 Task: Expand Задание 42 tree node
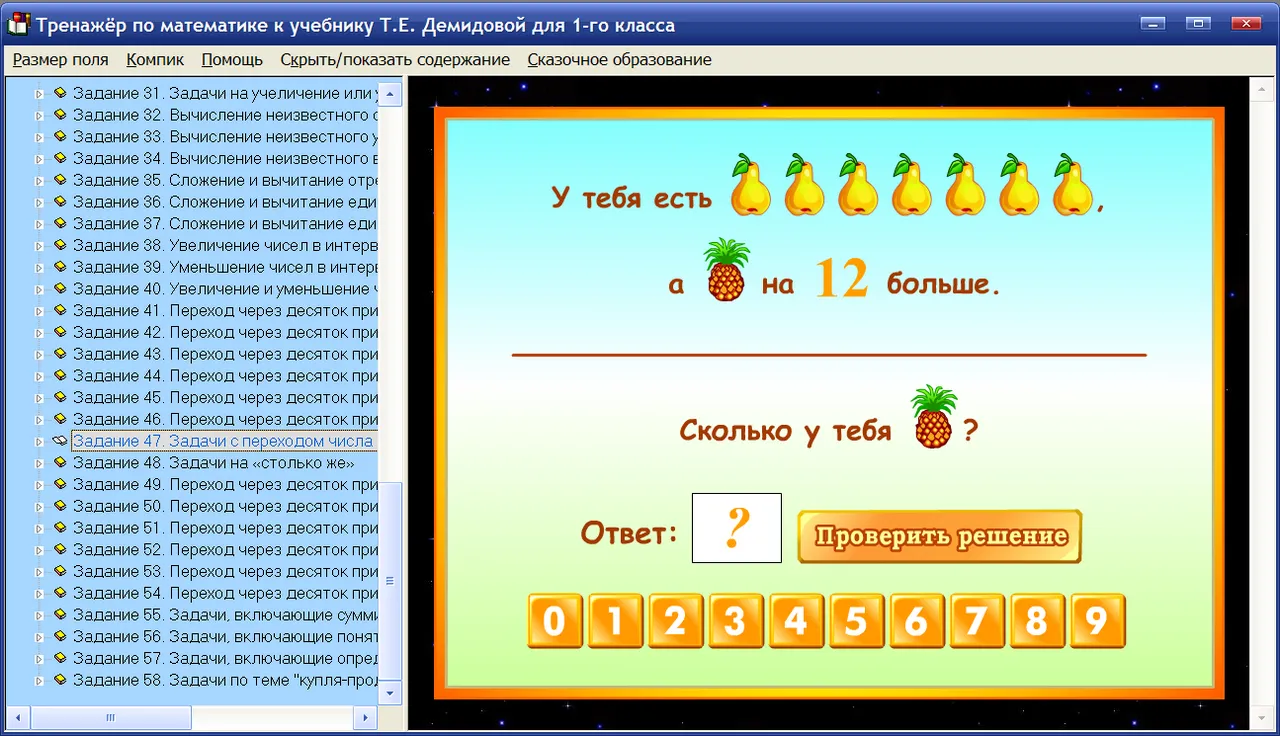(x=40, y=333)
